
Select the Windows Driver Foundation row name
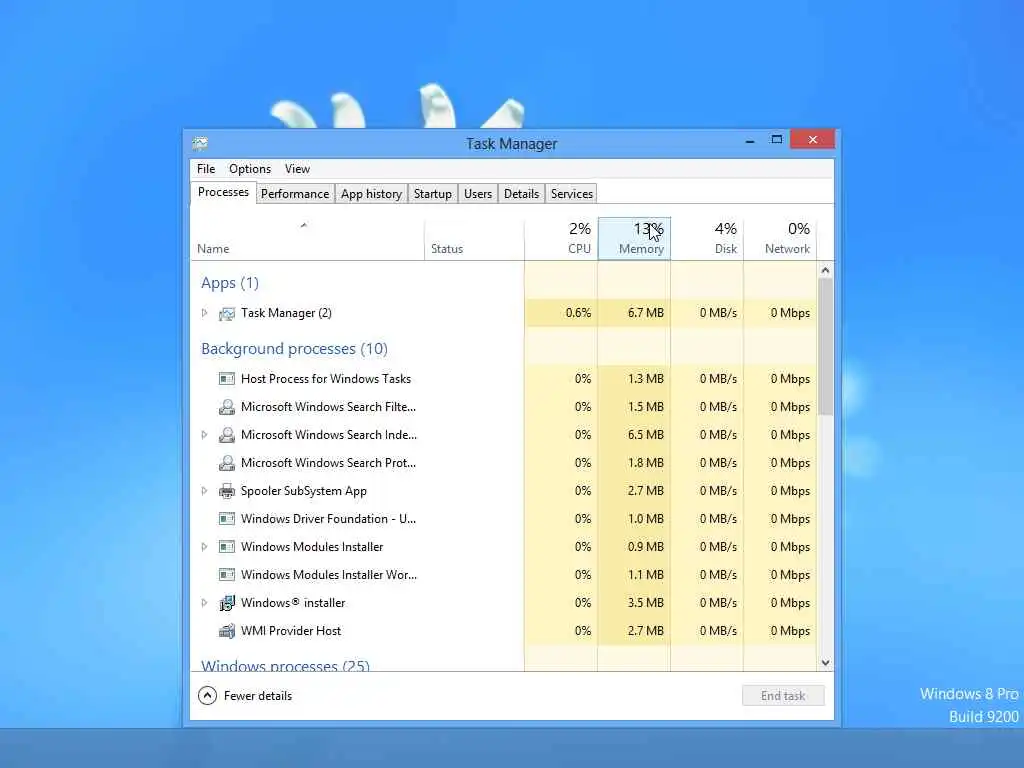[x=328, y=519]
